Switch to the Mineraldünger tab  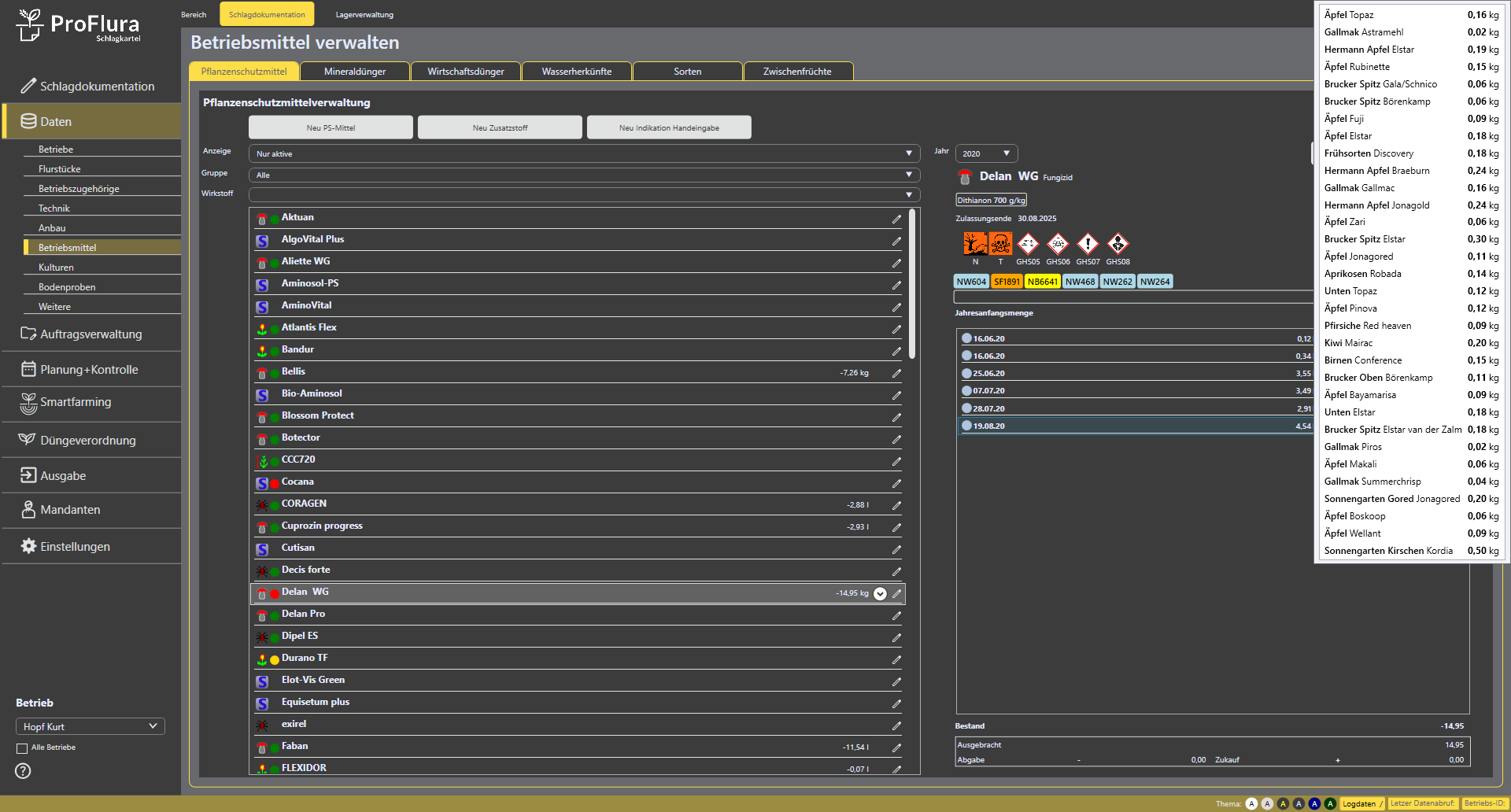click(355, 72)
